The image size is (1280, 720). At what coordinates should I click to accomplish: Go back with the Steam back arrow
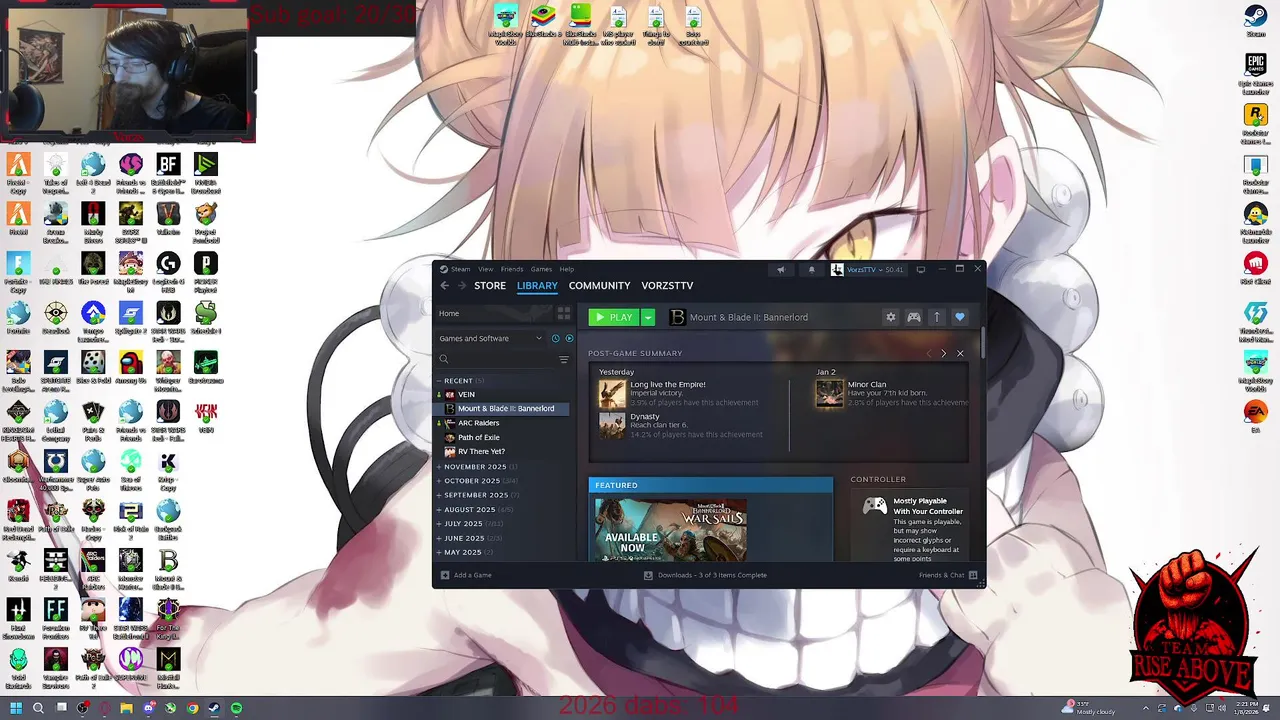point(445,286)
